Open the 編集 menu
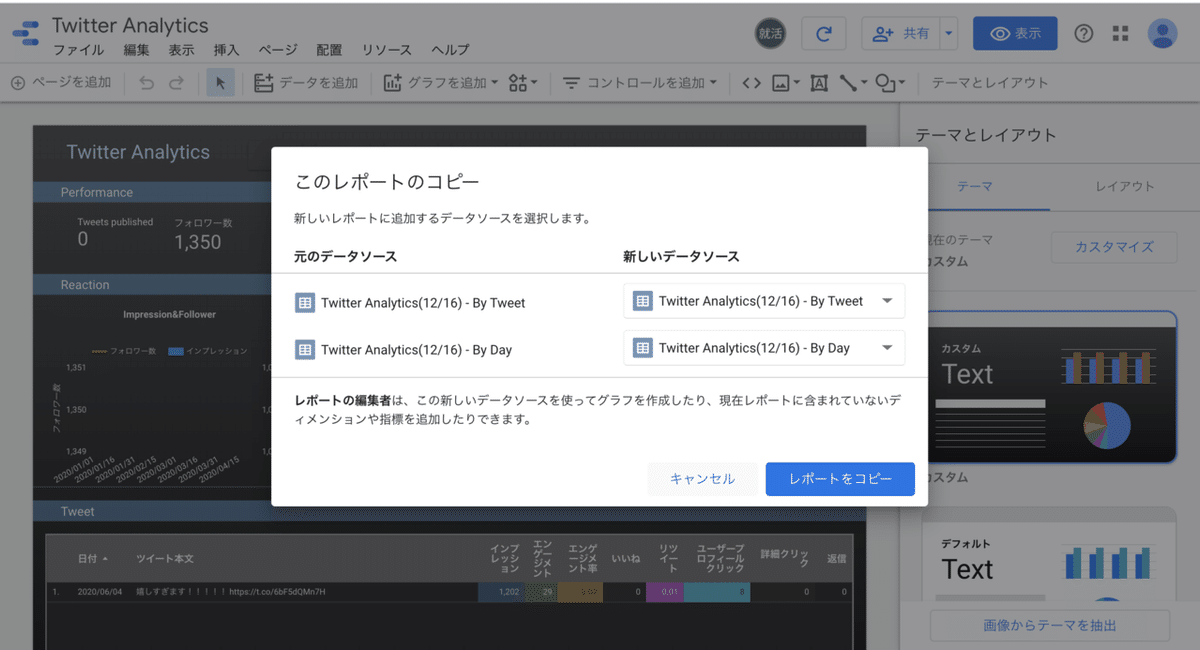 [137, 50]
